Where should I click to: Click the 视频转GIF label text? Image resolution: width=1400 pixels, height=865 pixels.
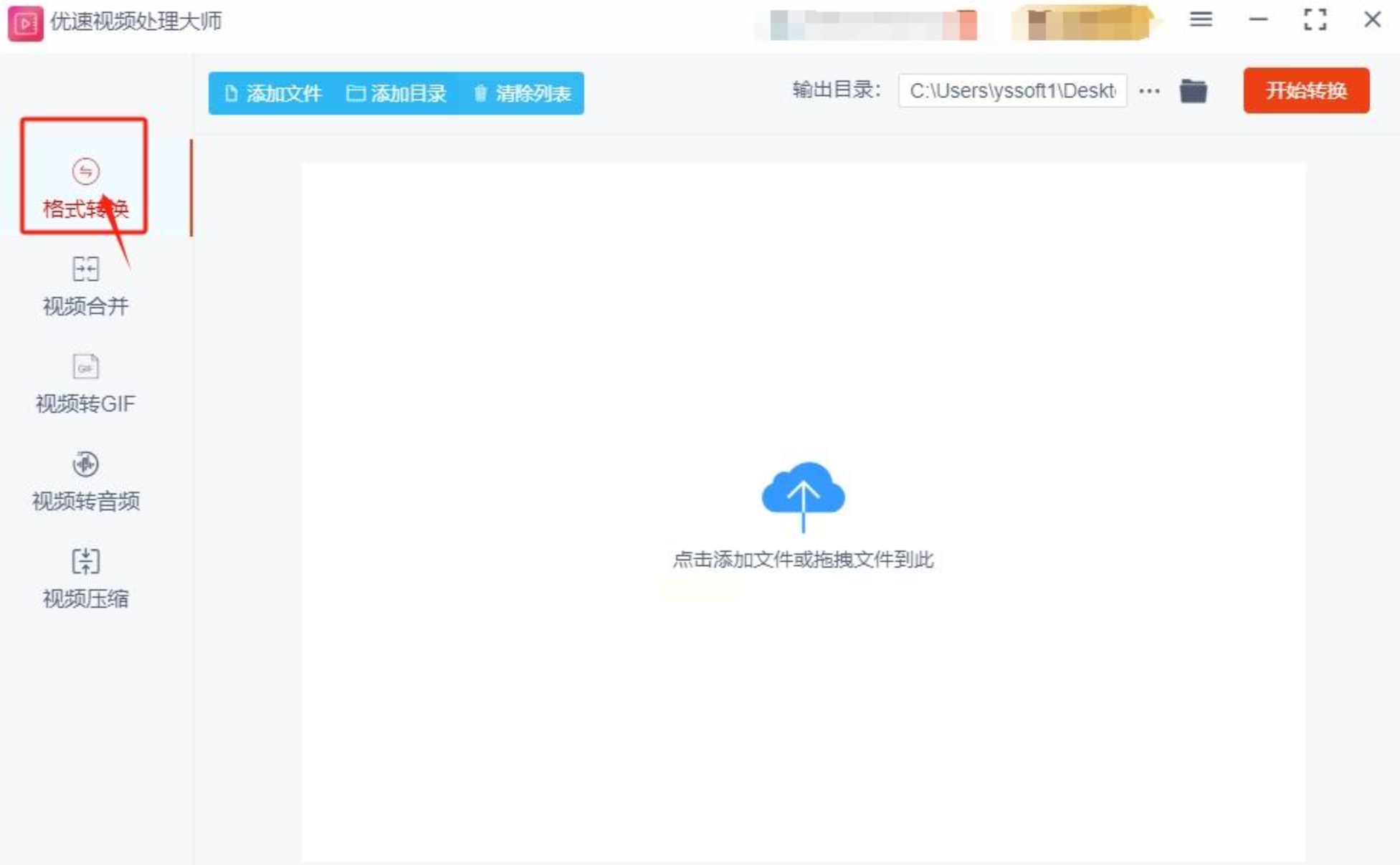coord(85,404)
